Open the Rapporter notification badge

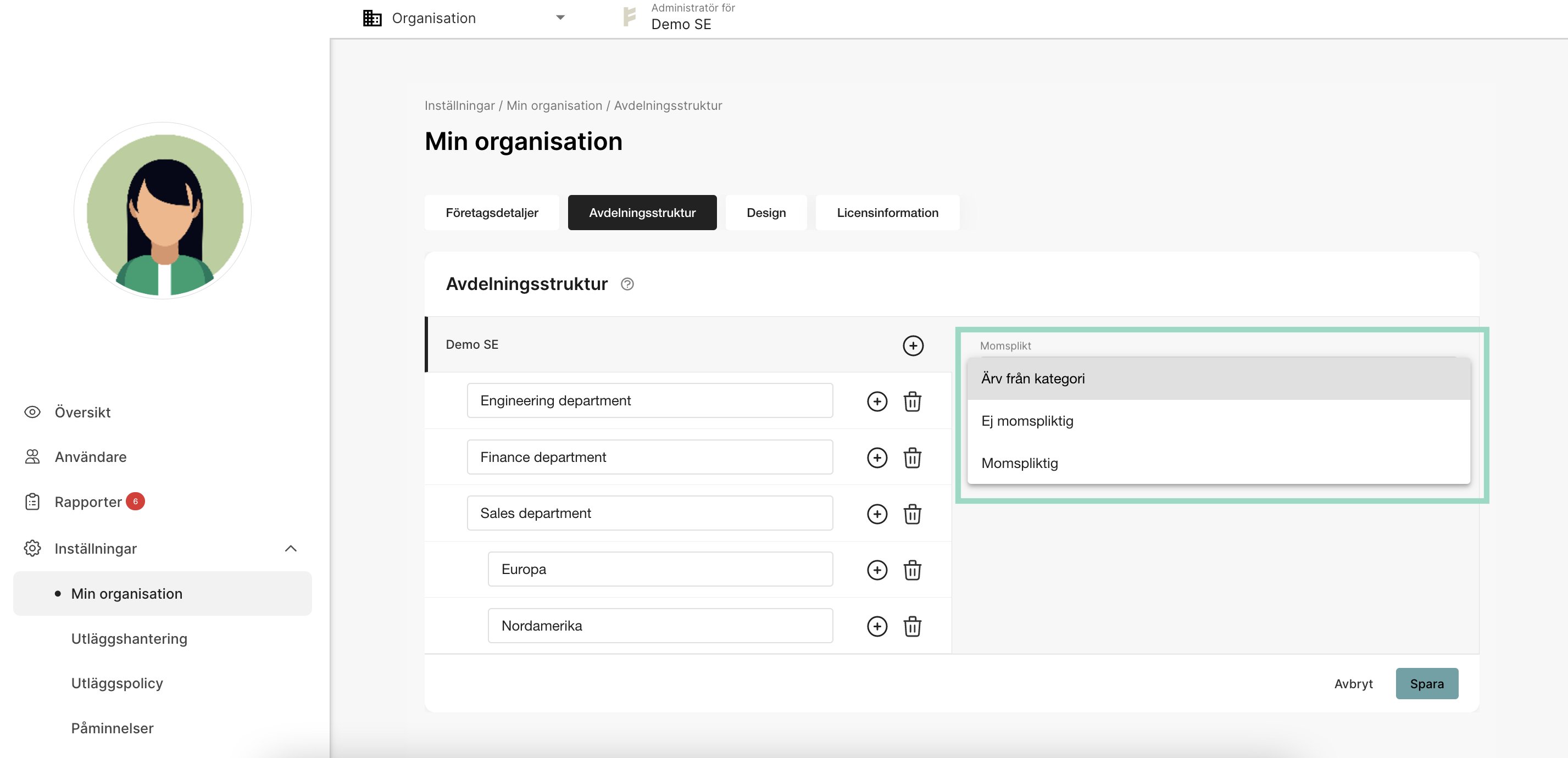(x=135, y=501)
